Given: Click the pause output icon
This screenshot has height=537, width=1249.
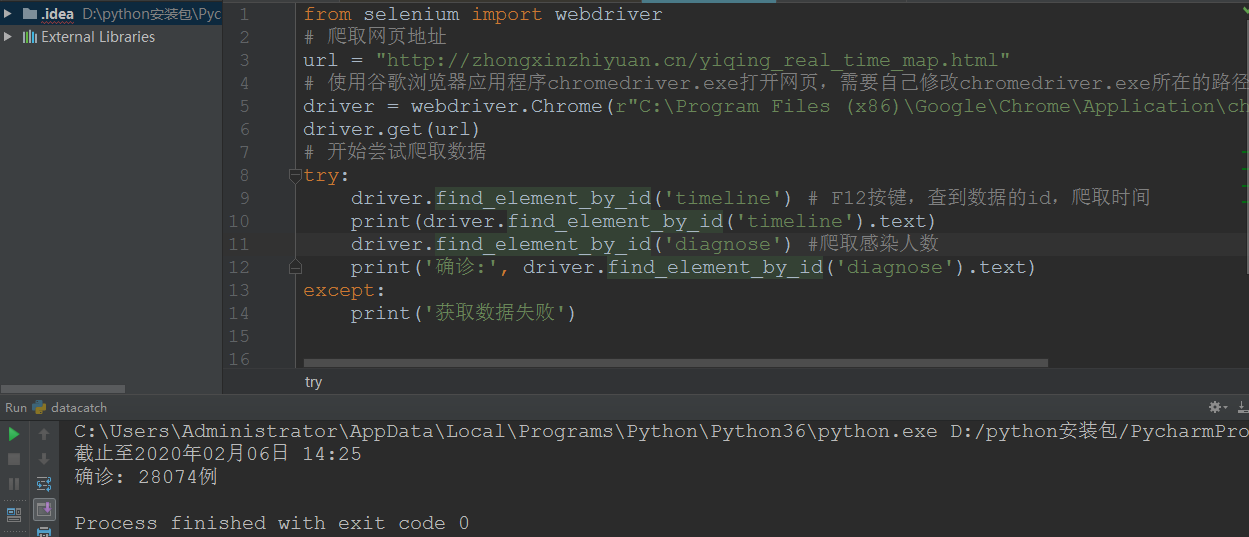Looking at the screenshot, I should pos(14,484).
